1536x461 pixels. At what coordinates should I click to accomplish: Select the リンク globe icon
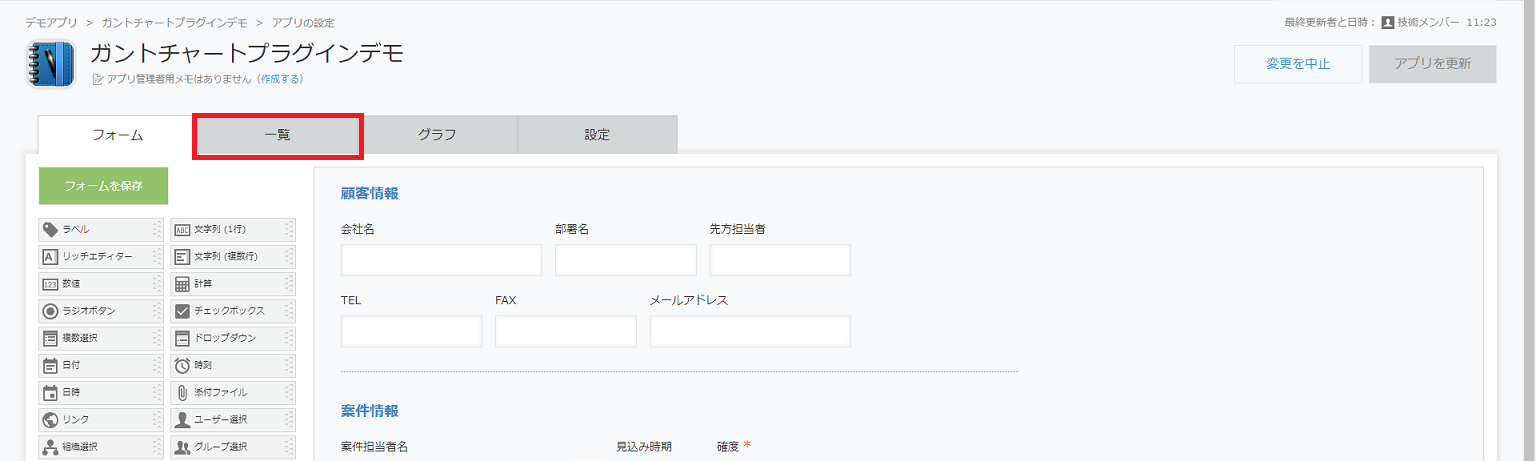coord(50,419)
